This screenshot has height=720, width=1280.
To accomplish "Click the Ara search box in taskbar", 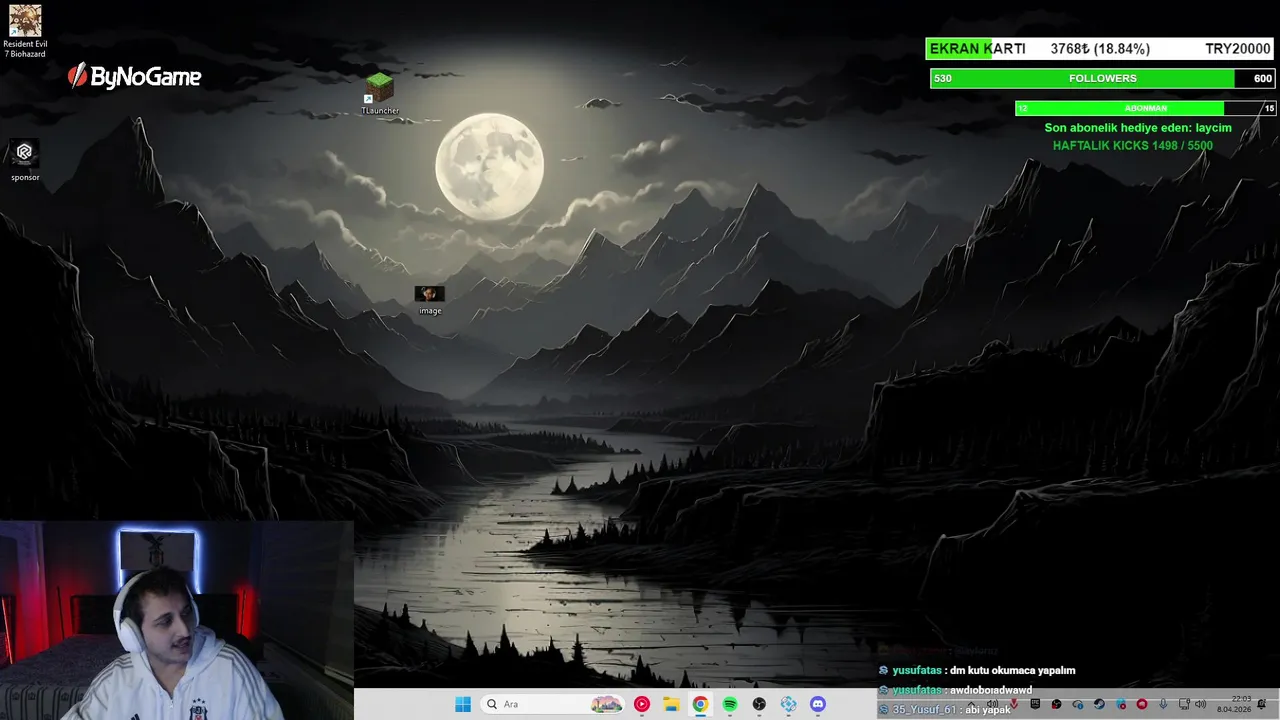I will point(552,704).
